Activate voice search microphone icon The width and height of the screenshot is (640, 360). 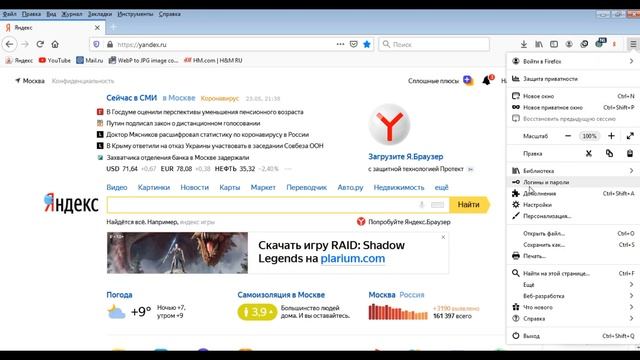[x=422, y=205]
